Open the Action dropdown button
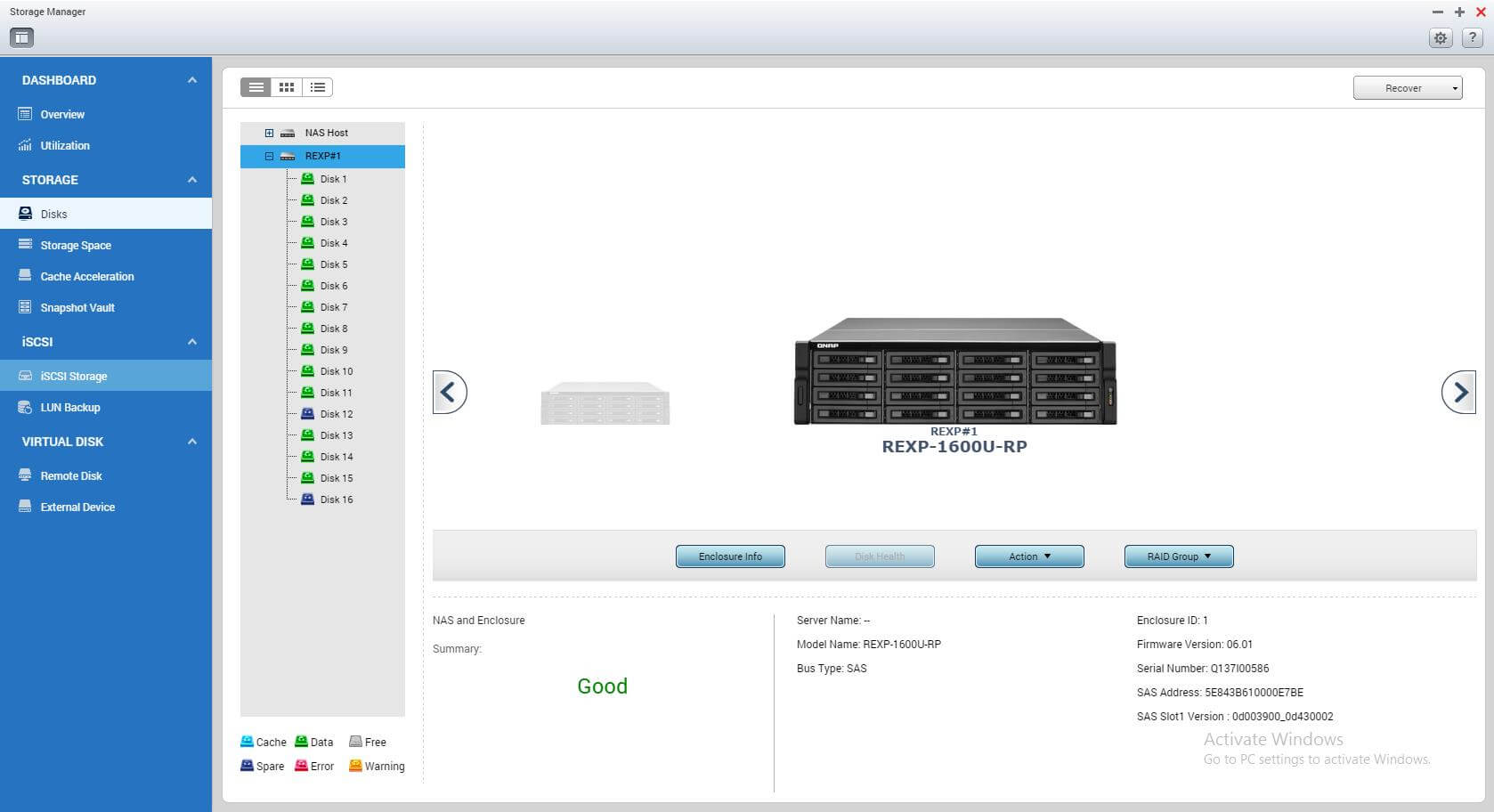1494x812 pixels. point(1029,556)
